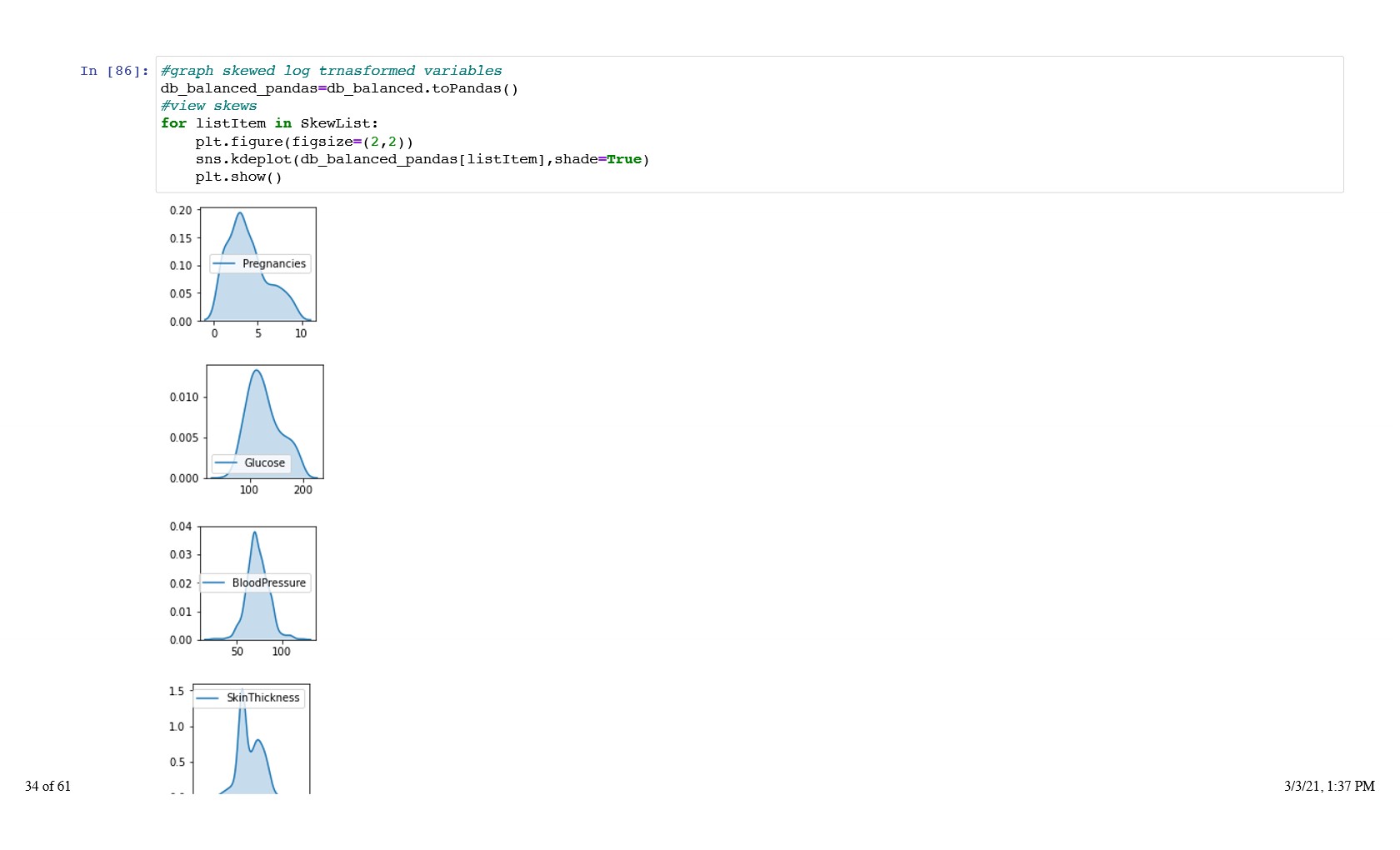Click the blue line swatch in Pregnancies legend
Viewport: 1400px width, 850px height.
click(x=224, y=264)
